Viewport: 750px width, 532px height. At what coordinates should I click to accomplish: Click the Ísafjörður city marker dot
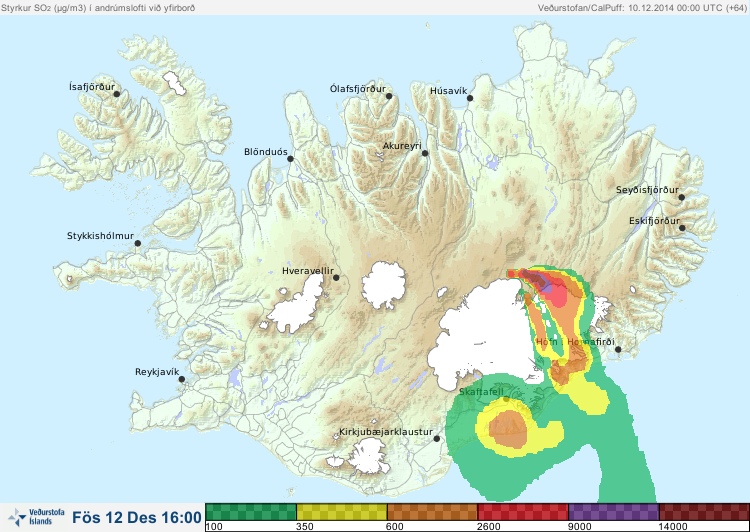[117, 94]
